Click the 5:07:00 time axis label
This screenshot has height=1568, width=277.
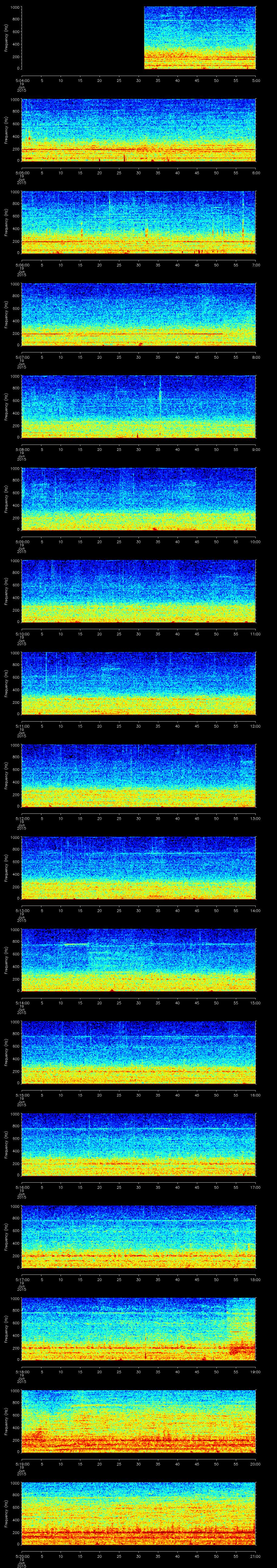[22, 357]
